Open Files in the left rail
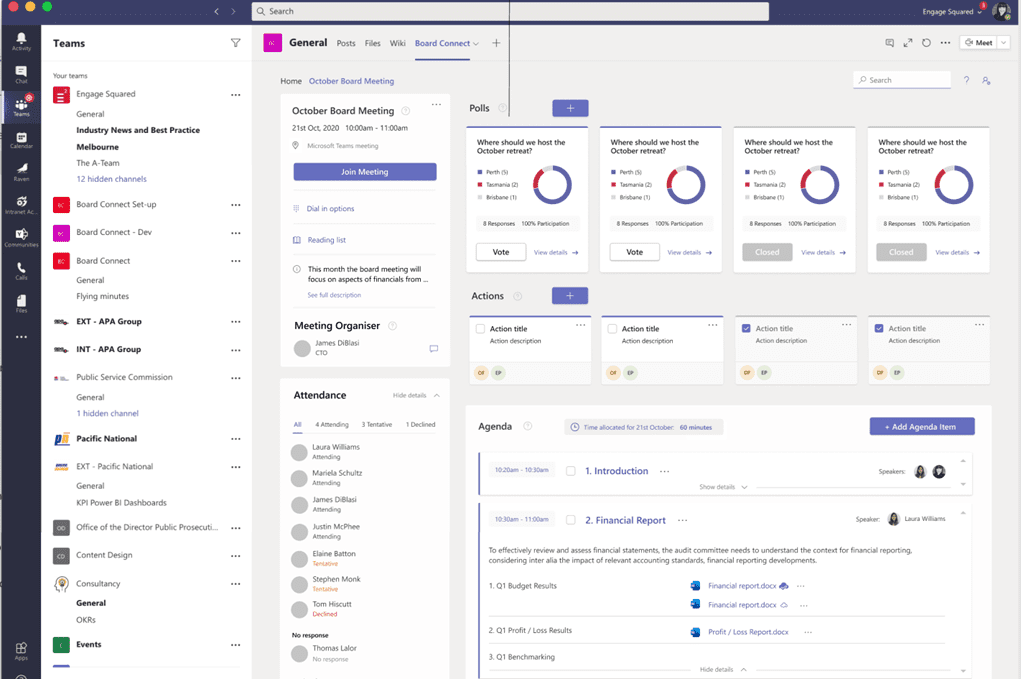This screenshot has height=679, width=1021. pyautogui.click(x=20, y=302)
